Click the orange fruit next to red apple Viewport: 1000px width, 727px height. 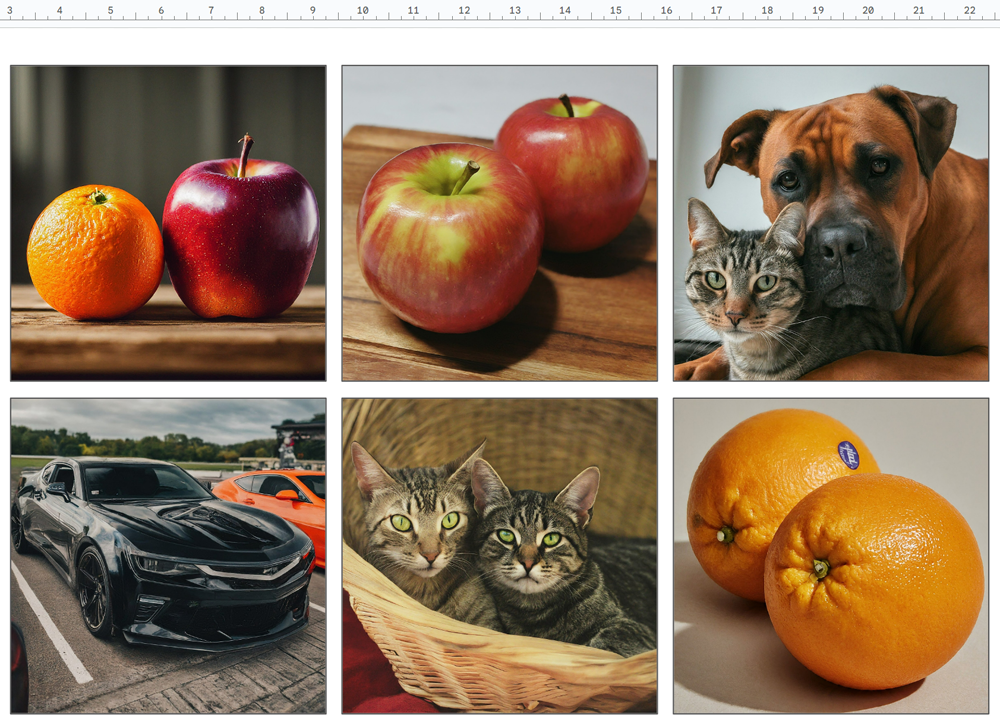95,252
